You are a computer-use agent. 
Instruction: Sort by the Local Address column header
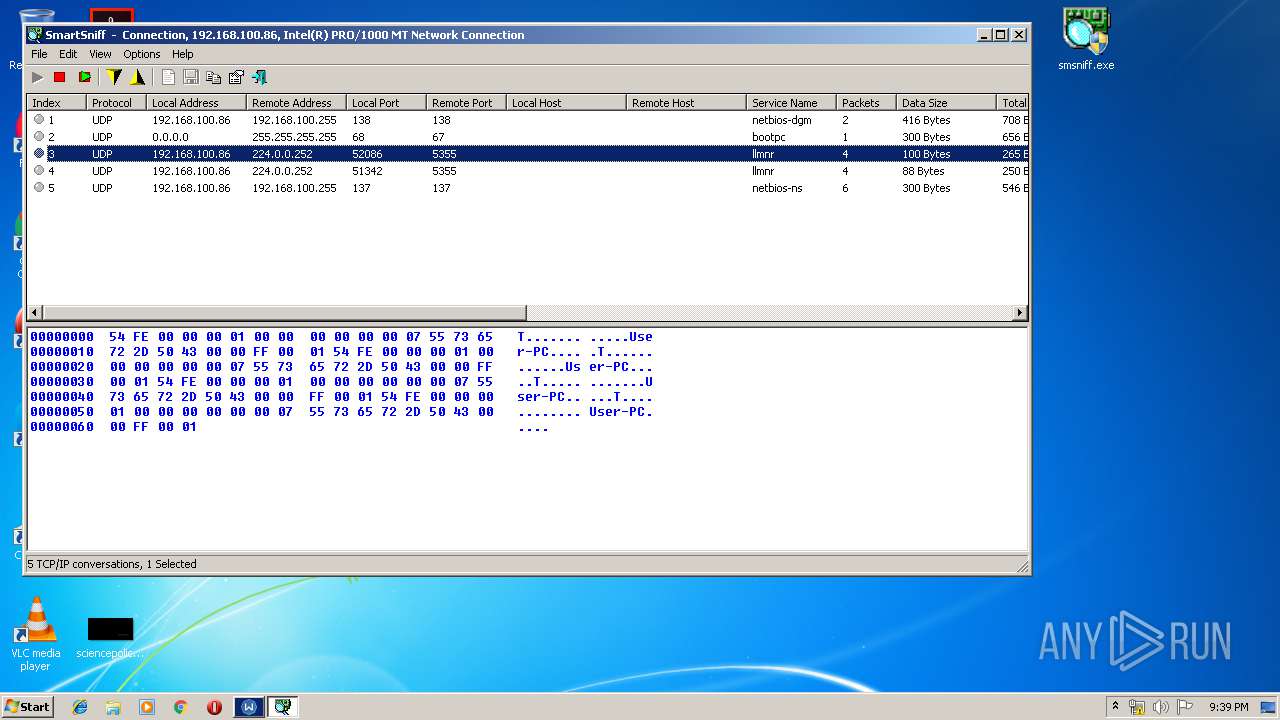point(196,103)
